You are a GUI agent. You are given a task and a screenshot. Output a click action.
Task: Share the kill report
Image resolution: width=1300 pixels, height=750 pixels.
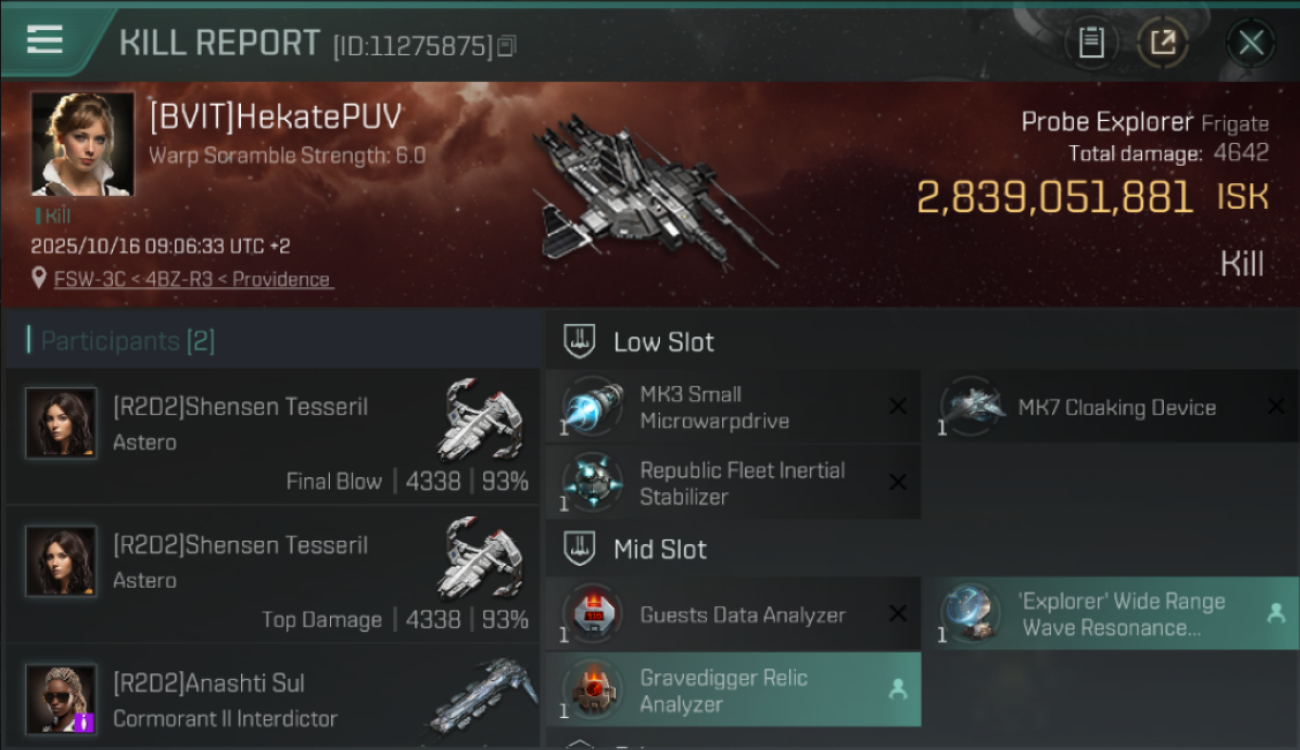1163,43
